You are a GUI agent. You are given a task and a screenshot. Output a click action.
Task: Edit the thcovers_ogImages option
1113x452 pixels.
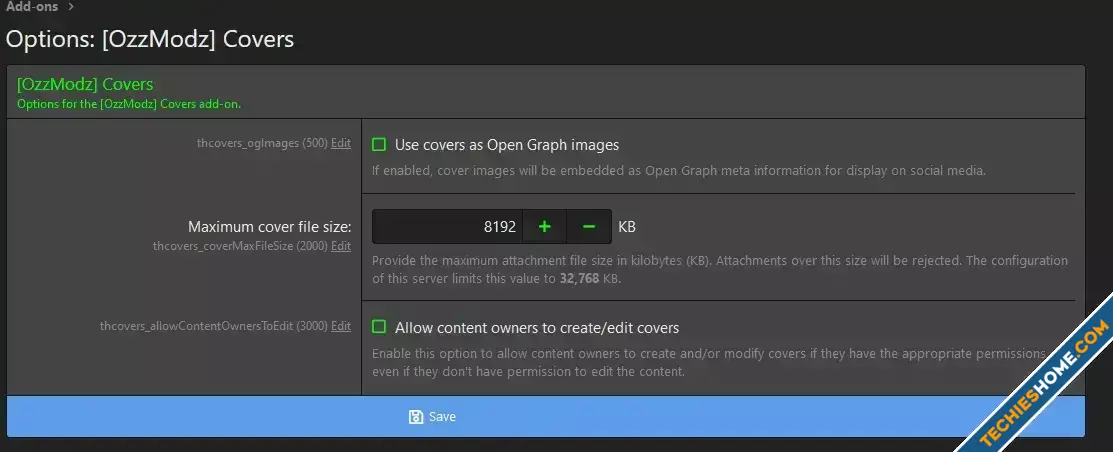coord(341,143)
